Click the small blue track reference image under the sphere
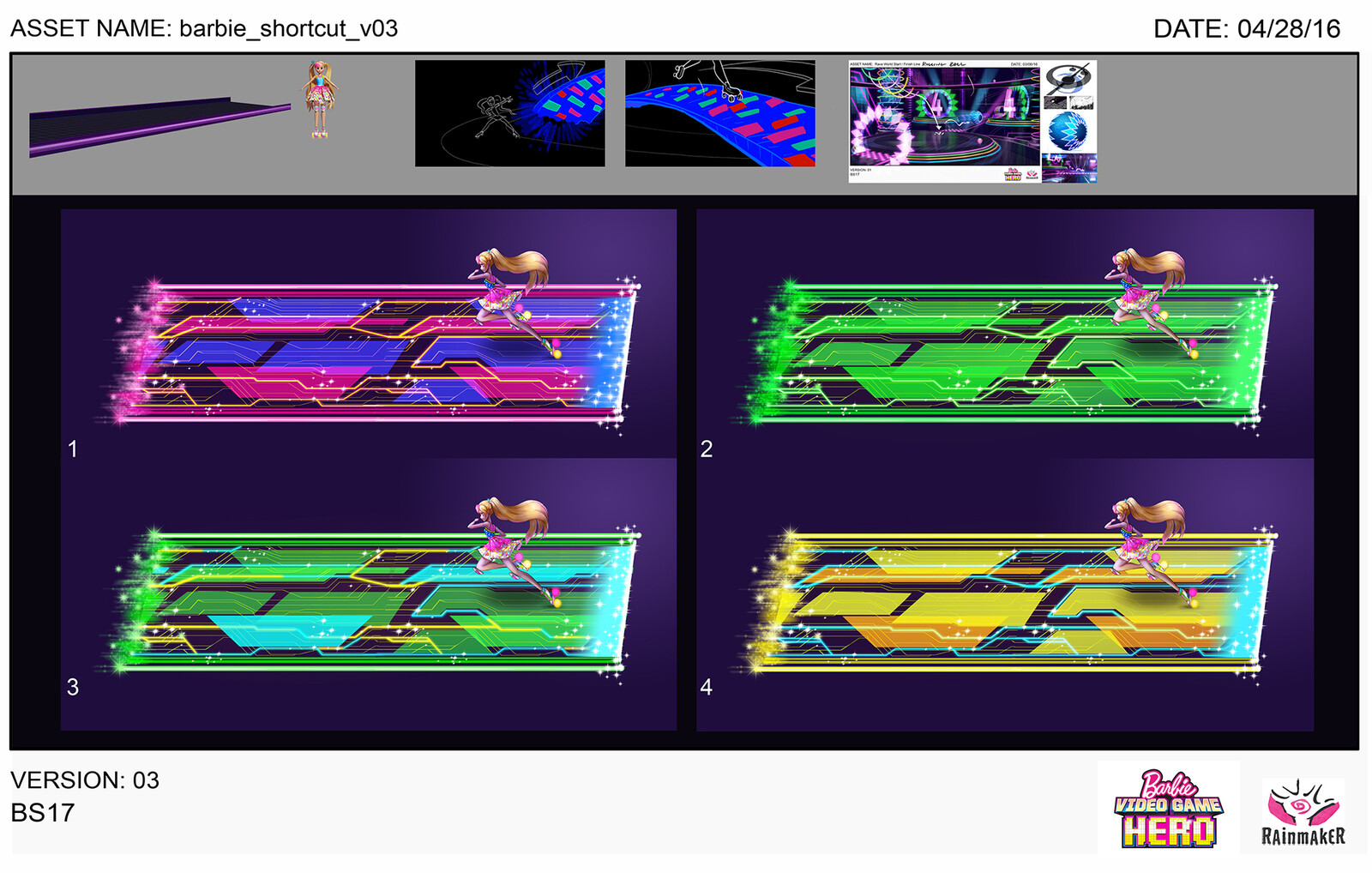This screenshot has height=873, width=1372. [1069, 168]
